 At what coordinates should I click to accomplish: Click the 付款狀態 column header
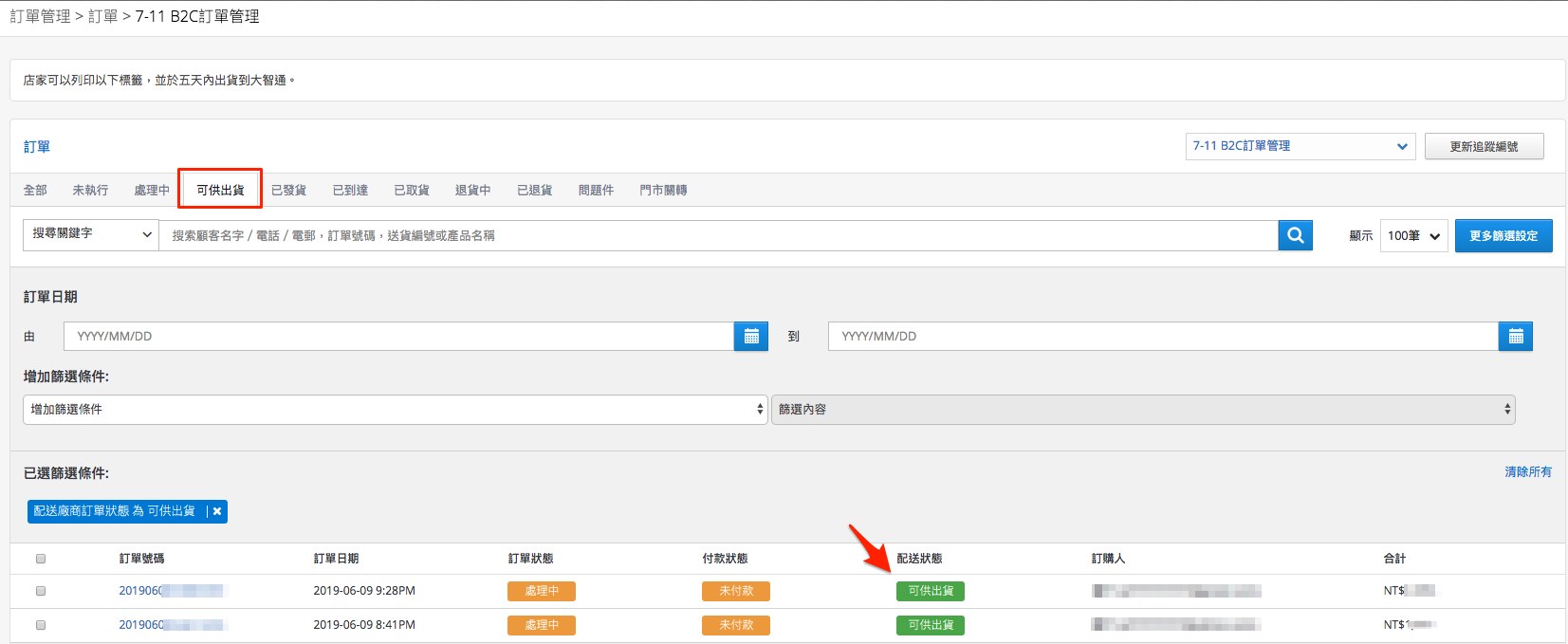[x=726, y=559]
